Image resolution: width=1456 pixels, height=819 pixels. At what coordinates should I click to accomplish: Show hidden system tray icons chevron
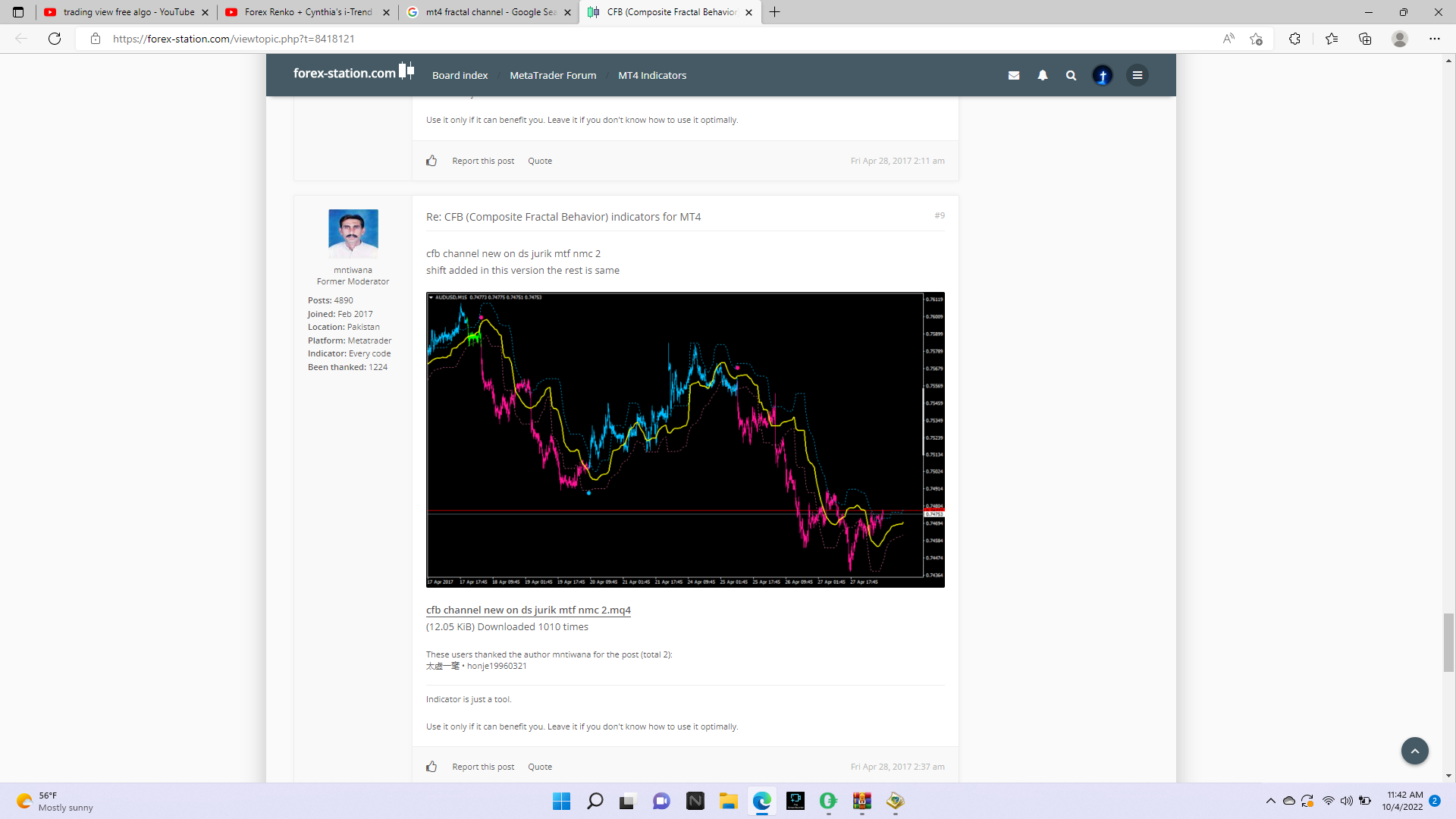point(1270,801)
